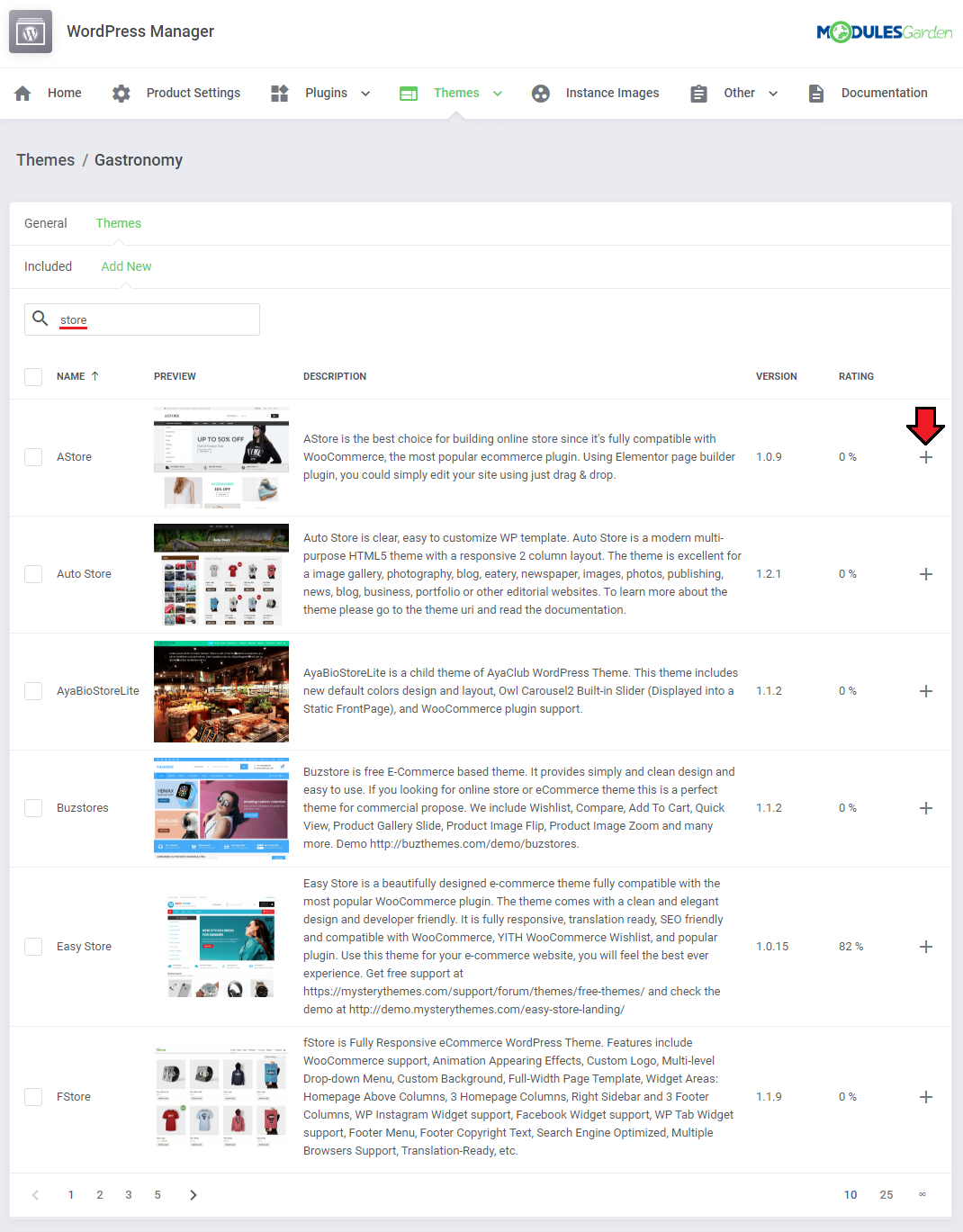The image size is (963, 1232).
Task: Go to previous page arrow
Action: coord(36,1195)
